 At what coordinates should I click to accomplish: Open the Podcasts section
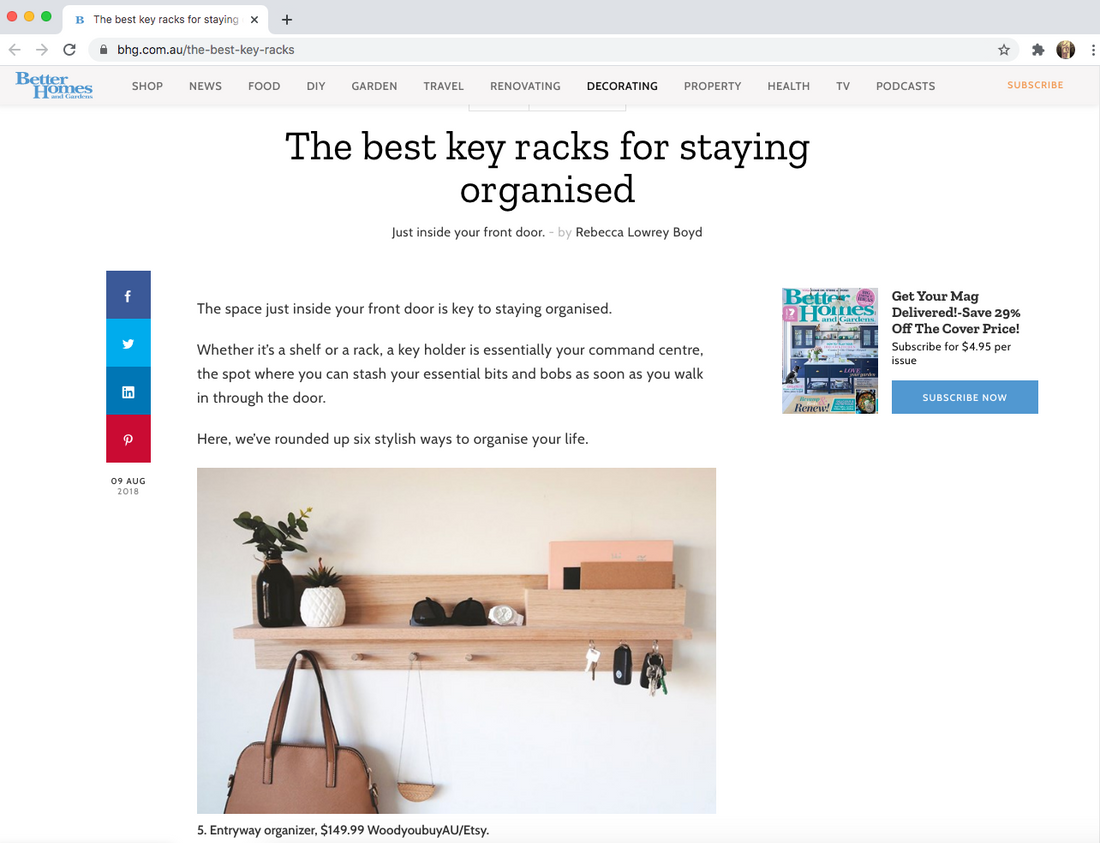pyautogui.click(x=905, y=86)
